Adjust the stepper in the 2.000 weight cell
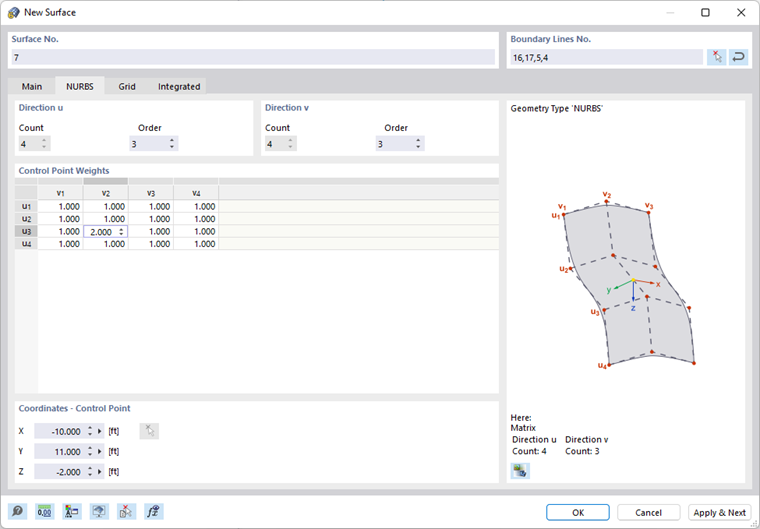The height and width of the screenshot is (529, 760). click(x=121, y=232)
